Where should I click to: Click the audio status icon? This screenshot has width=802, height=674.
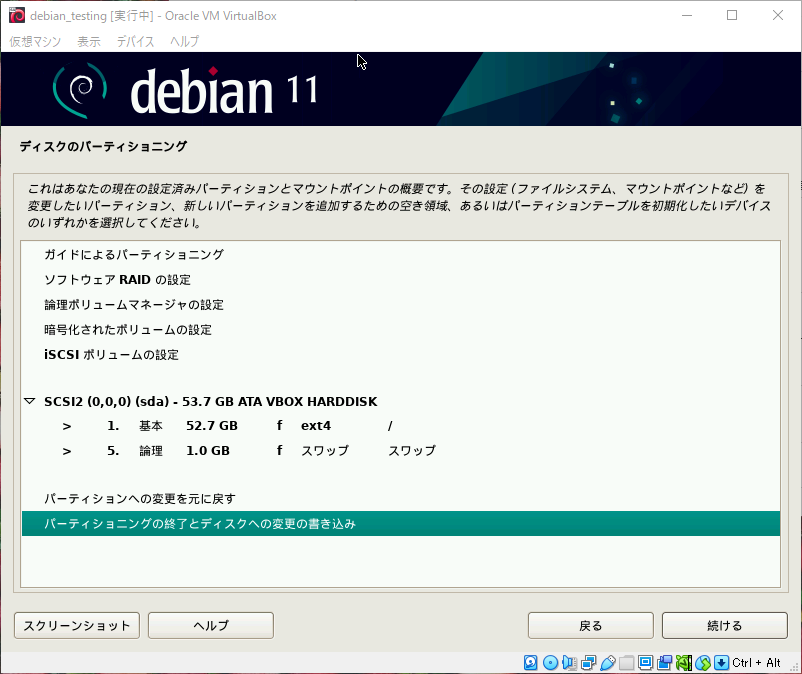tap(569, 663)
